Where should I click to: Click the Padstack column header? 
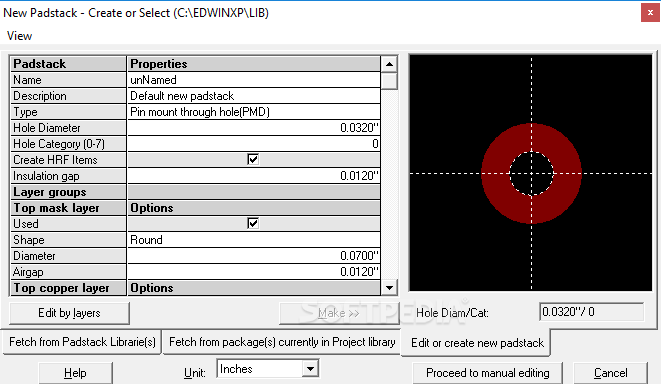[x=68, y=64]
